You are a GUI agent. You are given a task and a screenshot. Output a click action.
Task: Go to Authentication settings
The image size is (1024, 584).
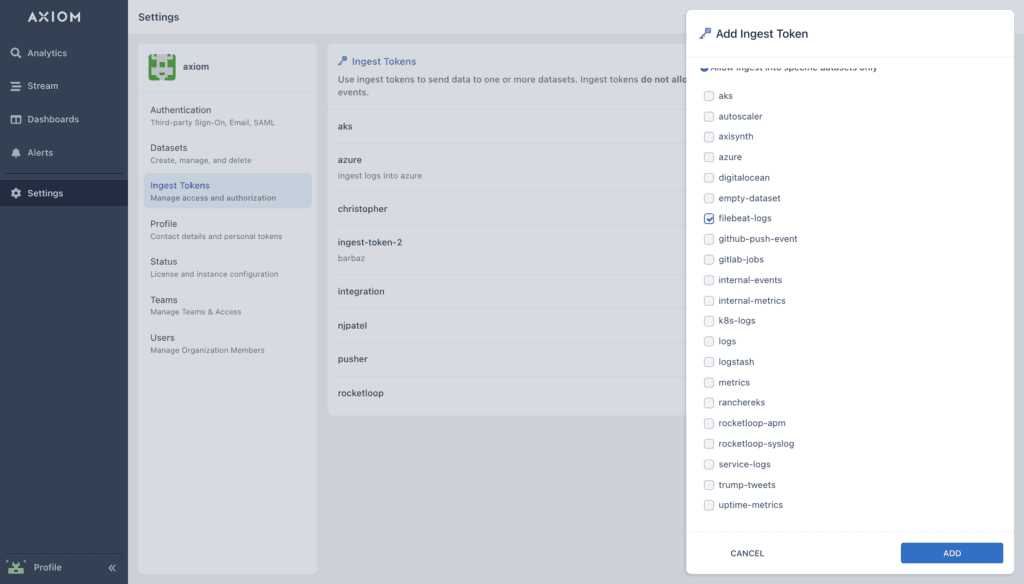(x=227, y=116)
